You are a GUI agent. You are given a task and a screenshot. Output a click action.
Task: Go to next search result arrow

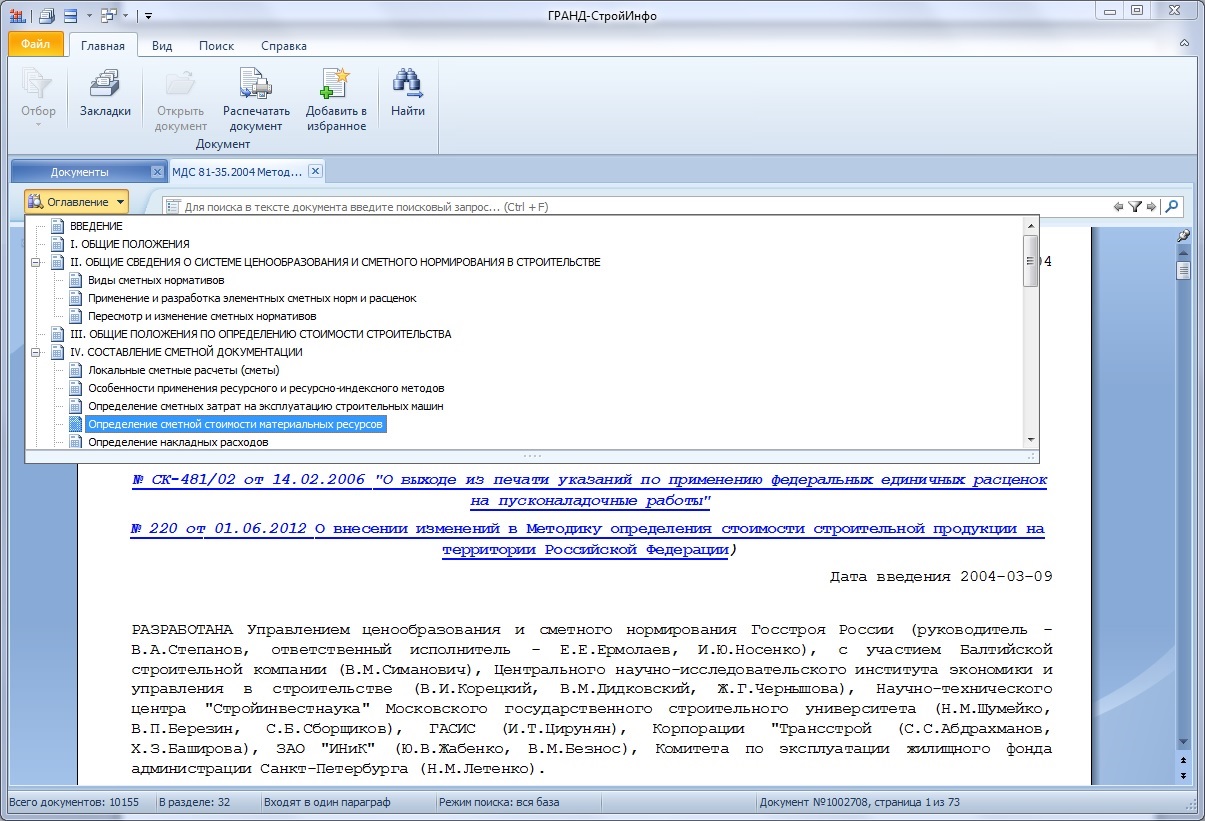coord(1151,207)
